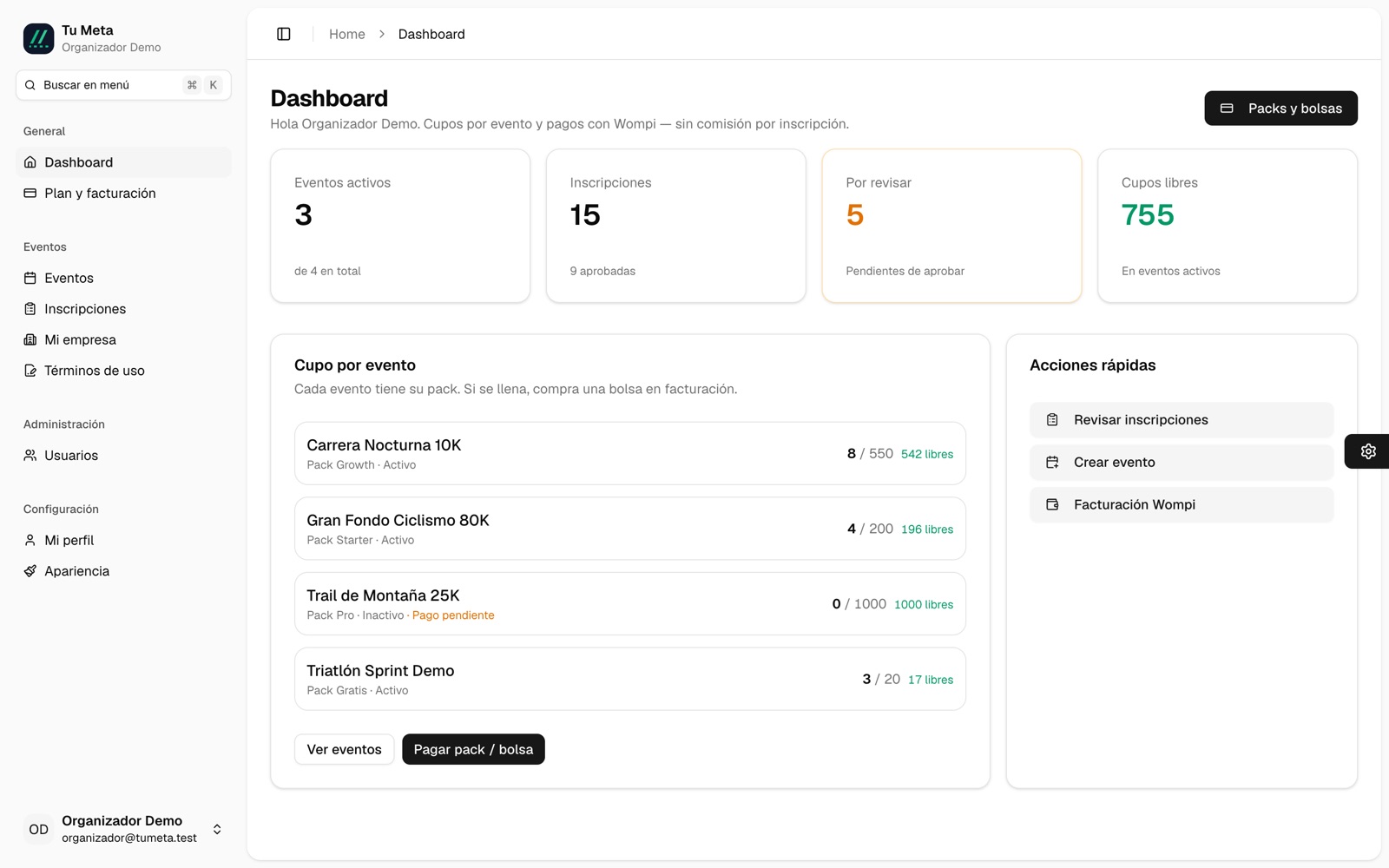The image size is (1389, 868).
Task: Toggle the sidebar panel icon
Action: pyautogui.click(x=284, y=34)
